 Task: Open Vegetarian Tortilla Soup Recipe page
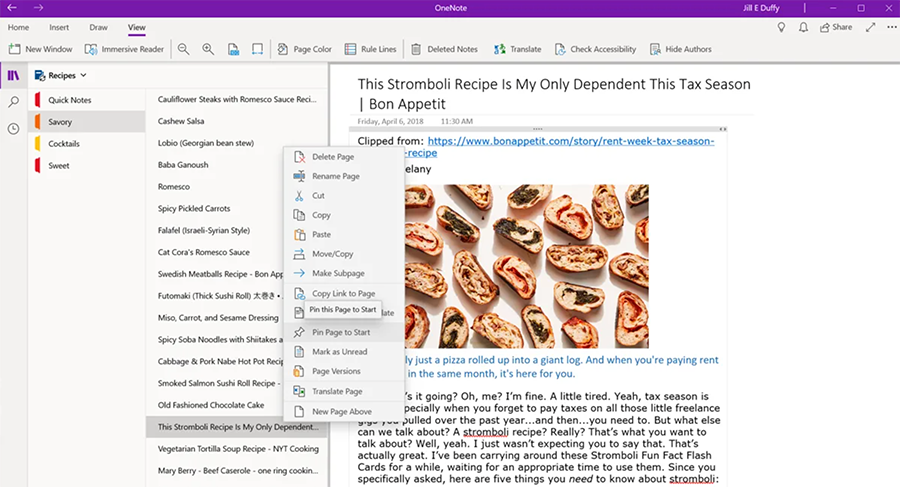coord(236,449)
